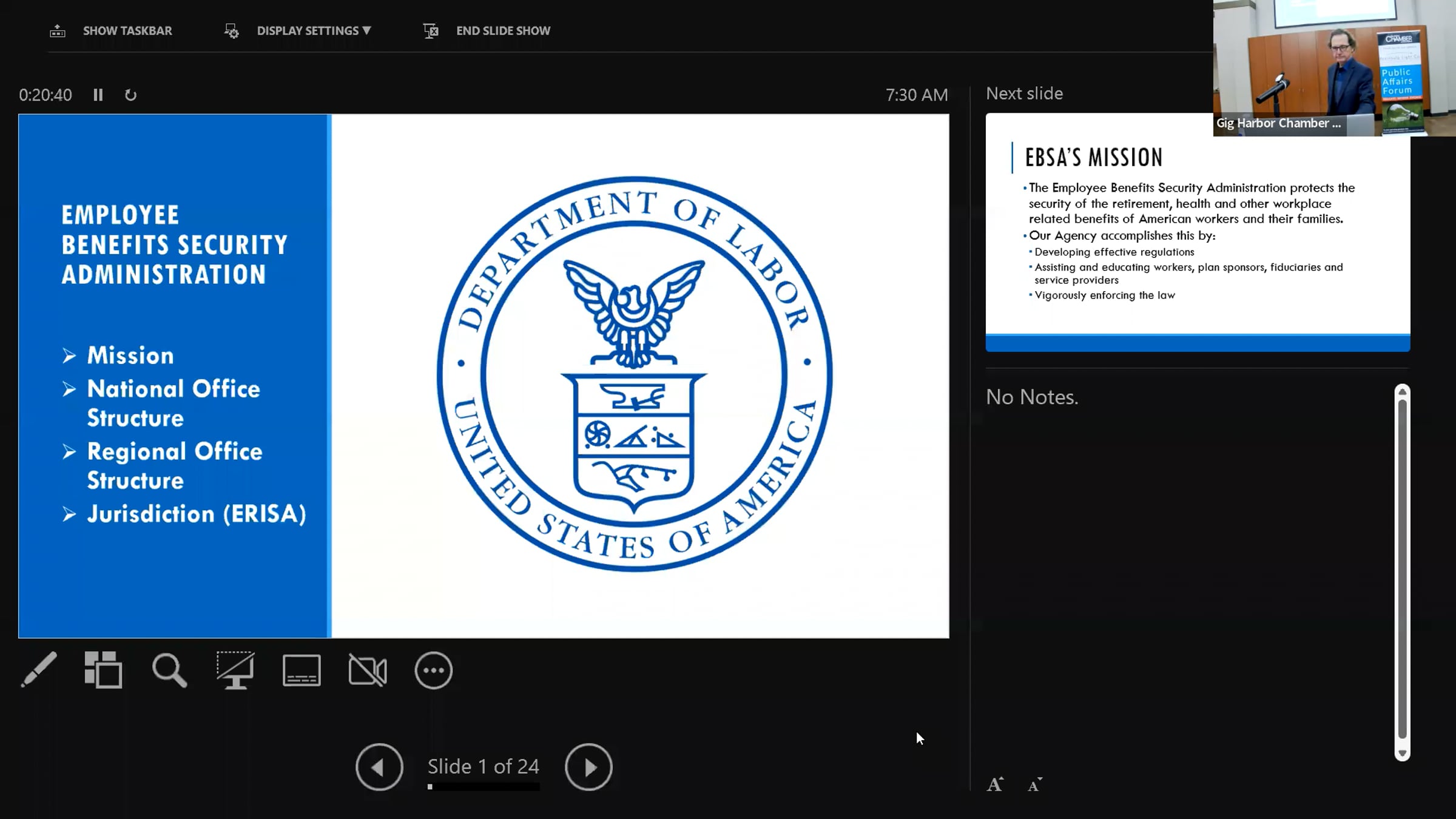Go back to previous slide arrow

(379, 767)
